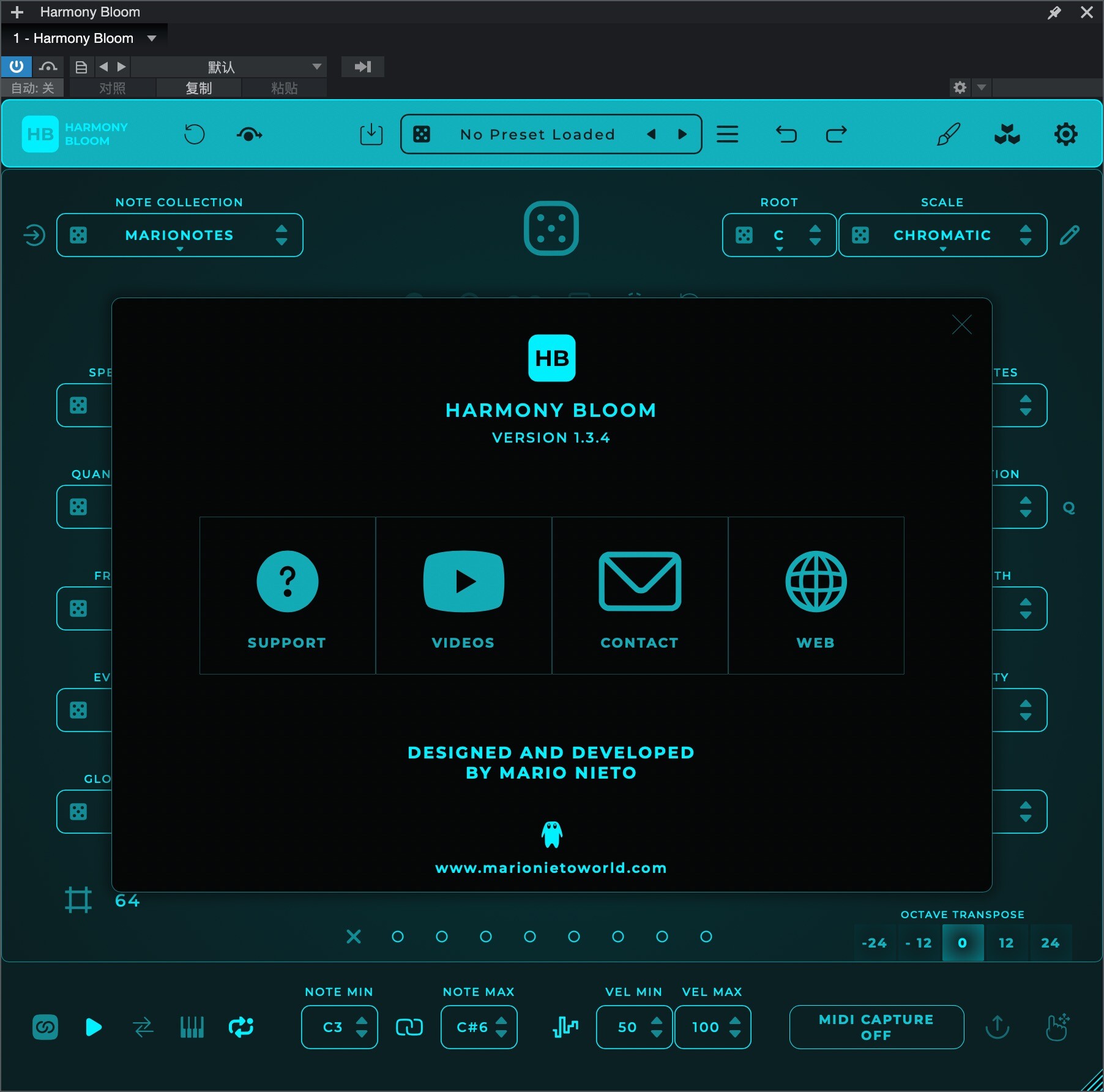Click the save preset download icon
This screenshot has height=1092, width=1104.
point(371,134)
